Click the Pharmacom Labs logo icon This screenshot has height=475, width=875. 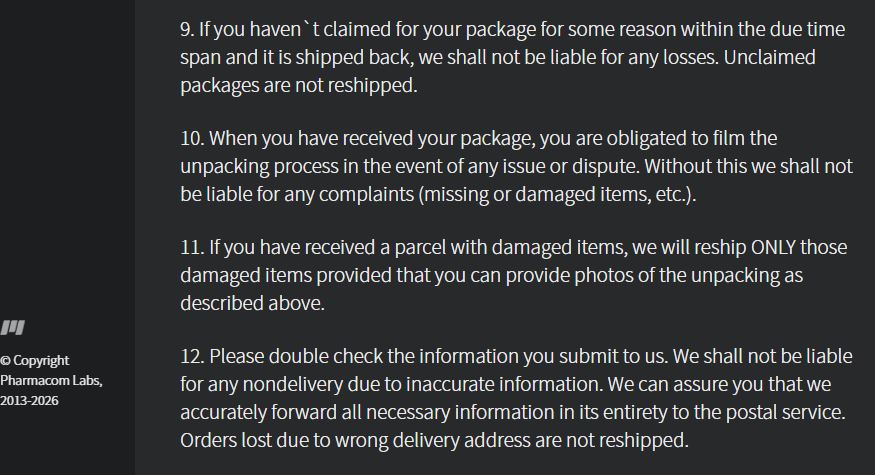click(x=13, y=327)
